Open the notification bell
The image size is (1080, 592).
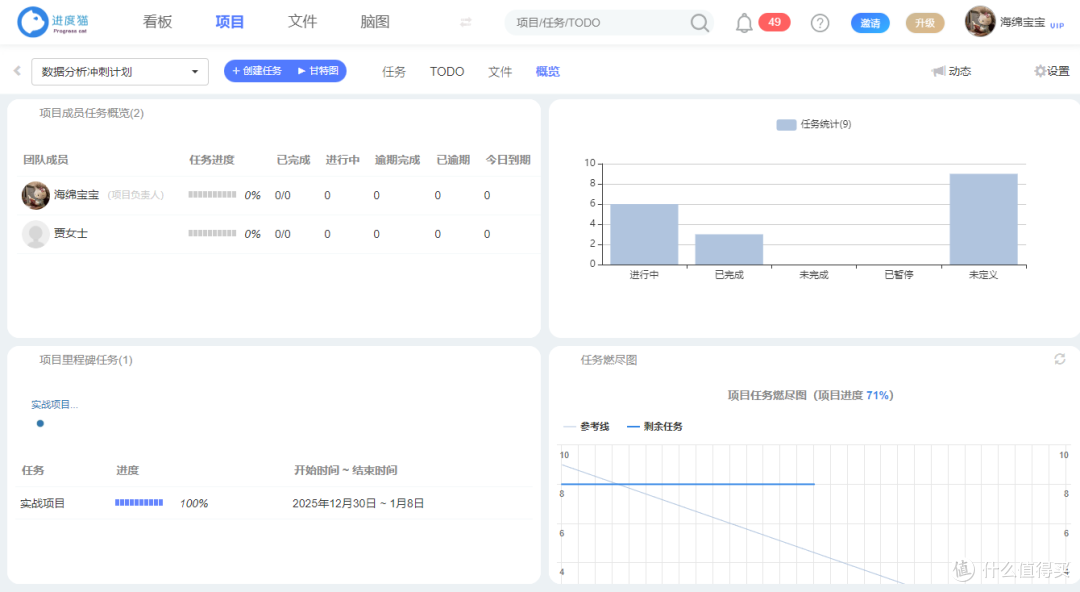pyautogui.click(x=744, y=23)
